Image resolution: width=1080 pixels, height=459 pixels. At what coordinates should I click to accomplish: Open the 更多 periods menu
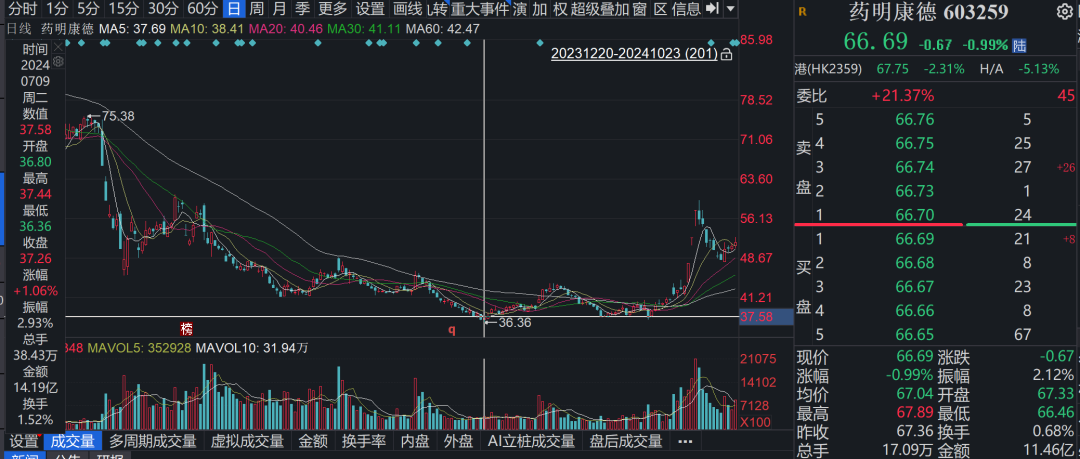click(x=332, y=8)
